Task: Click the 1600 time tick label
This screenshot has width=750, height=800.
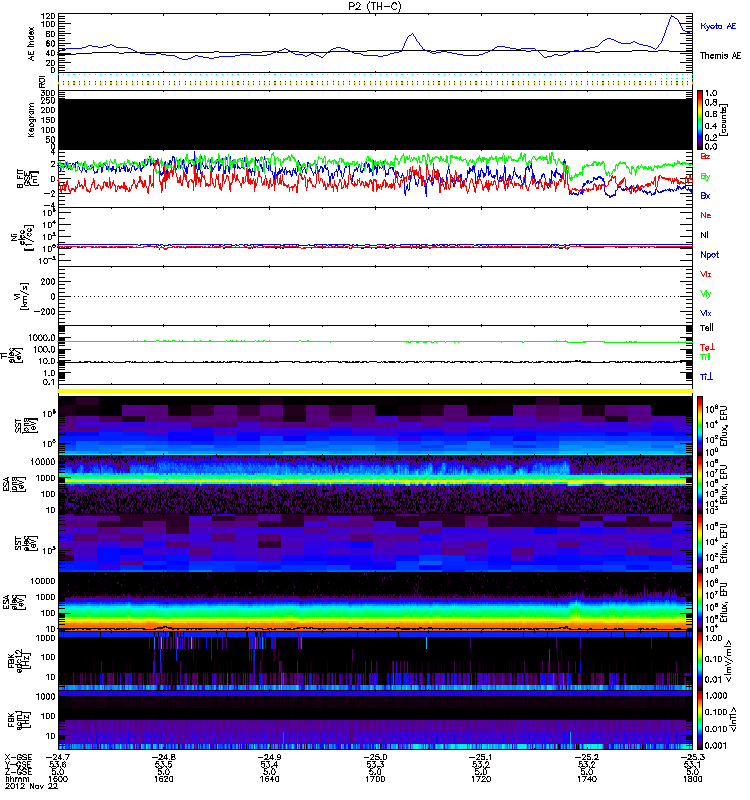Action: coord(58,779)
